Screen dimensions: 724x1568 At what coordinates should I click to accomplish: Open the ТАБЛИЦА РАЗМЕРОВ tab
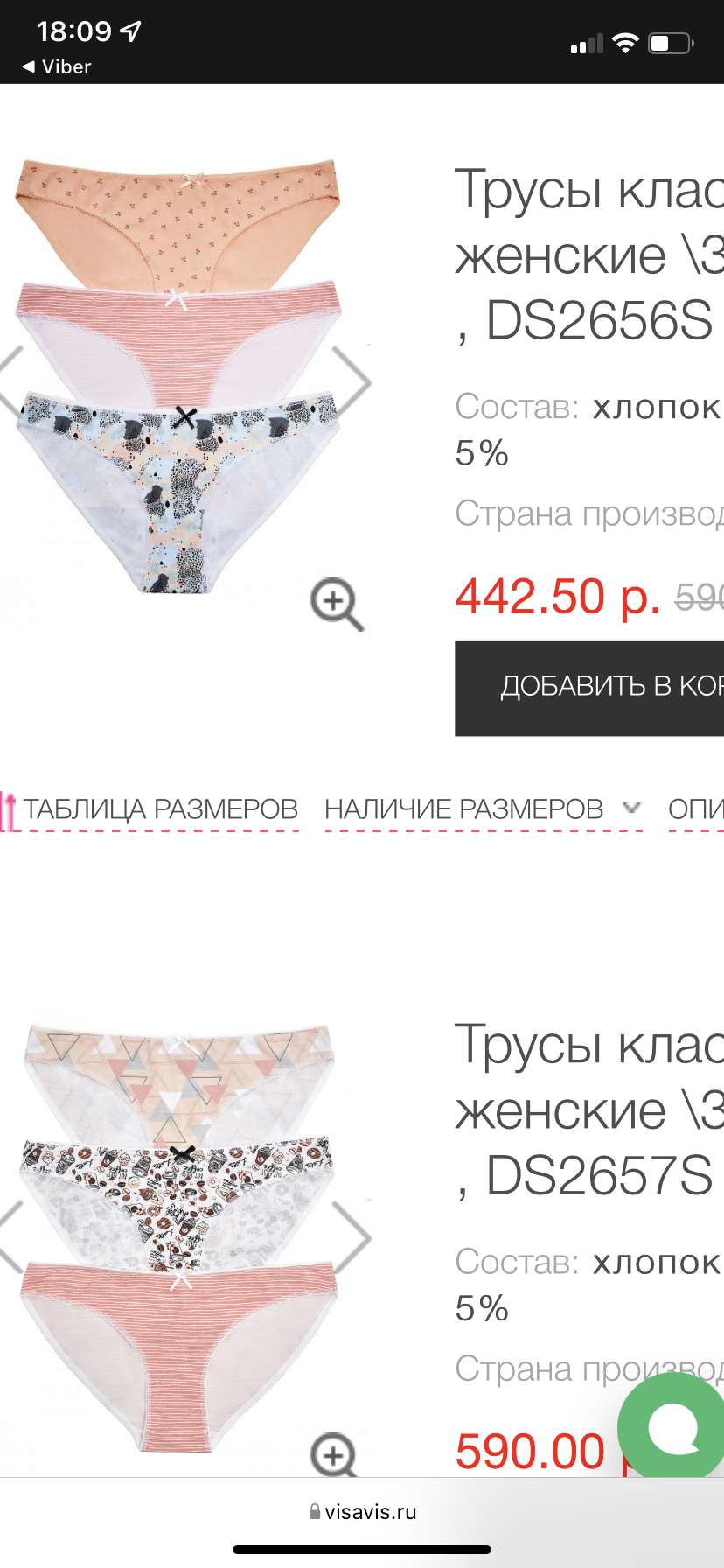tap(160, 809)
